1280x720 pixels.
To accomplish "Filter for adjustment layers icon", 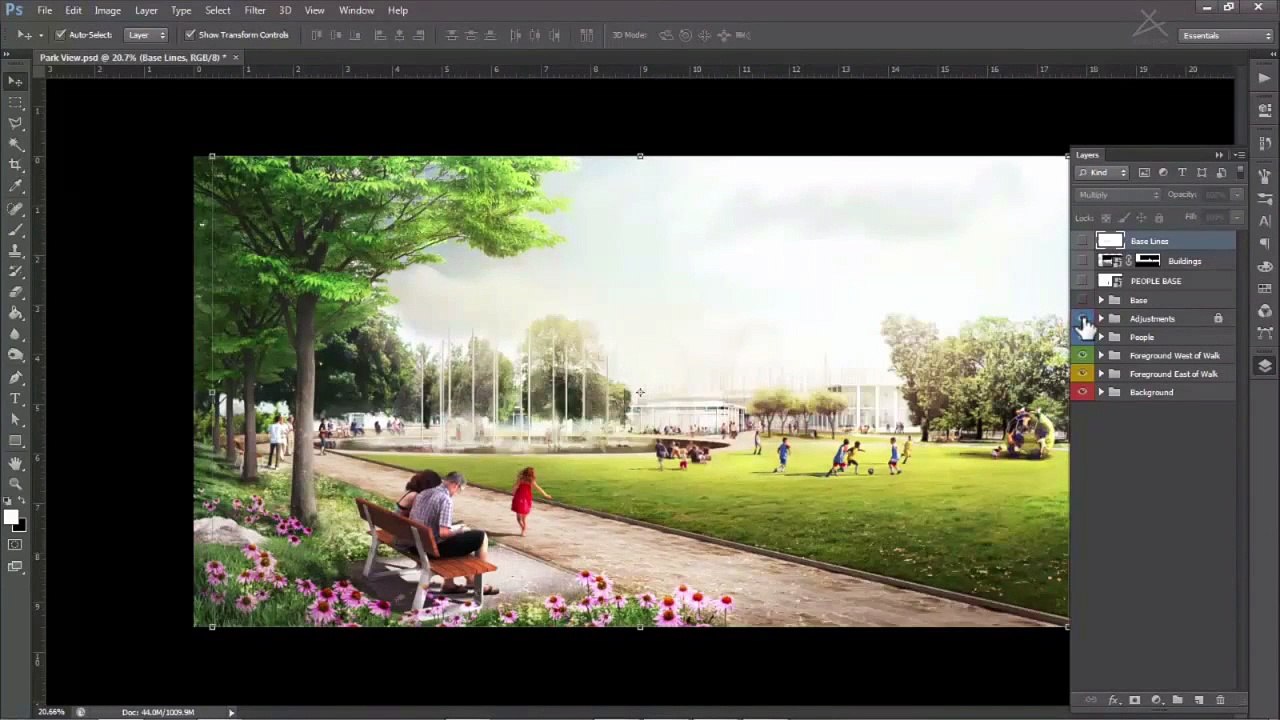I will click(1163, 173).
